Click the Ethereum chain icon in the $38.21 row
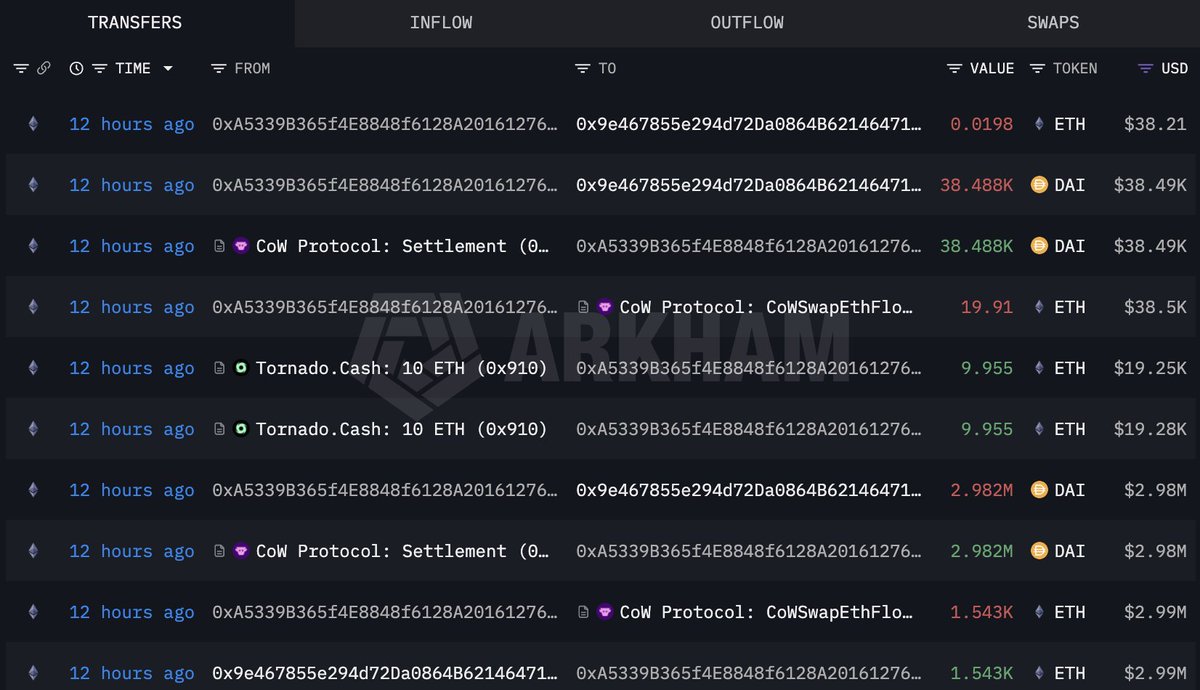The image size is (1200, 690). point(33,125)
